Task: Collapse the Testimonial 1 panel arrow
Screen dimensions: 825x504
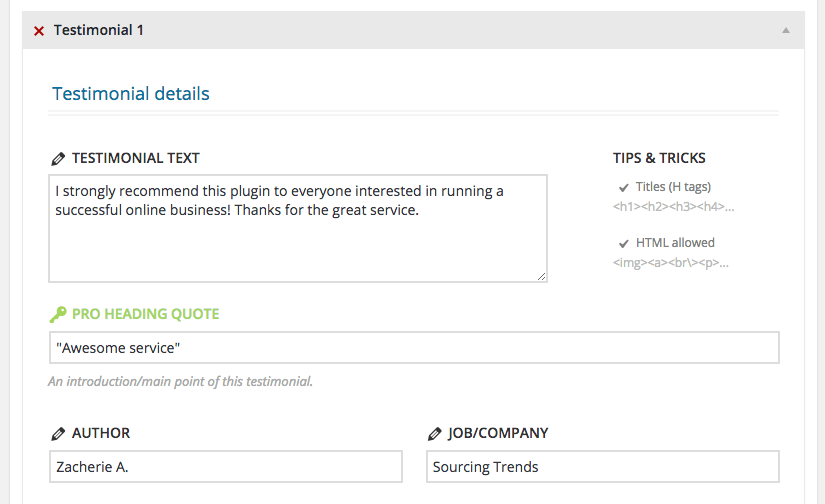Action: [786, 30]
